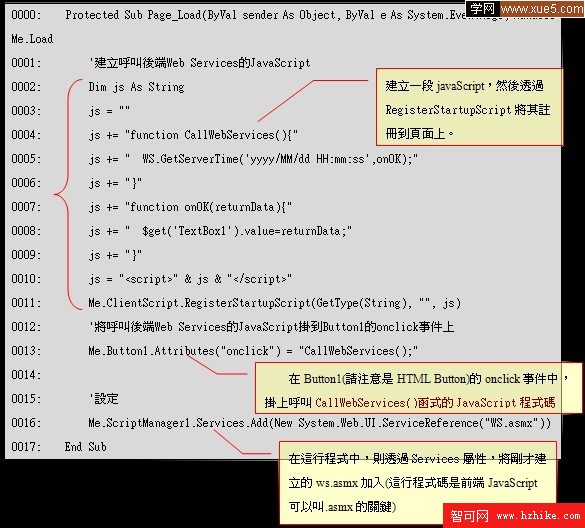Image resolution: width=585 pixels, height=528 pixels.
Task: Click the '設定' comment on line 0015
Action: click(104, 399)
